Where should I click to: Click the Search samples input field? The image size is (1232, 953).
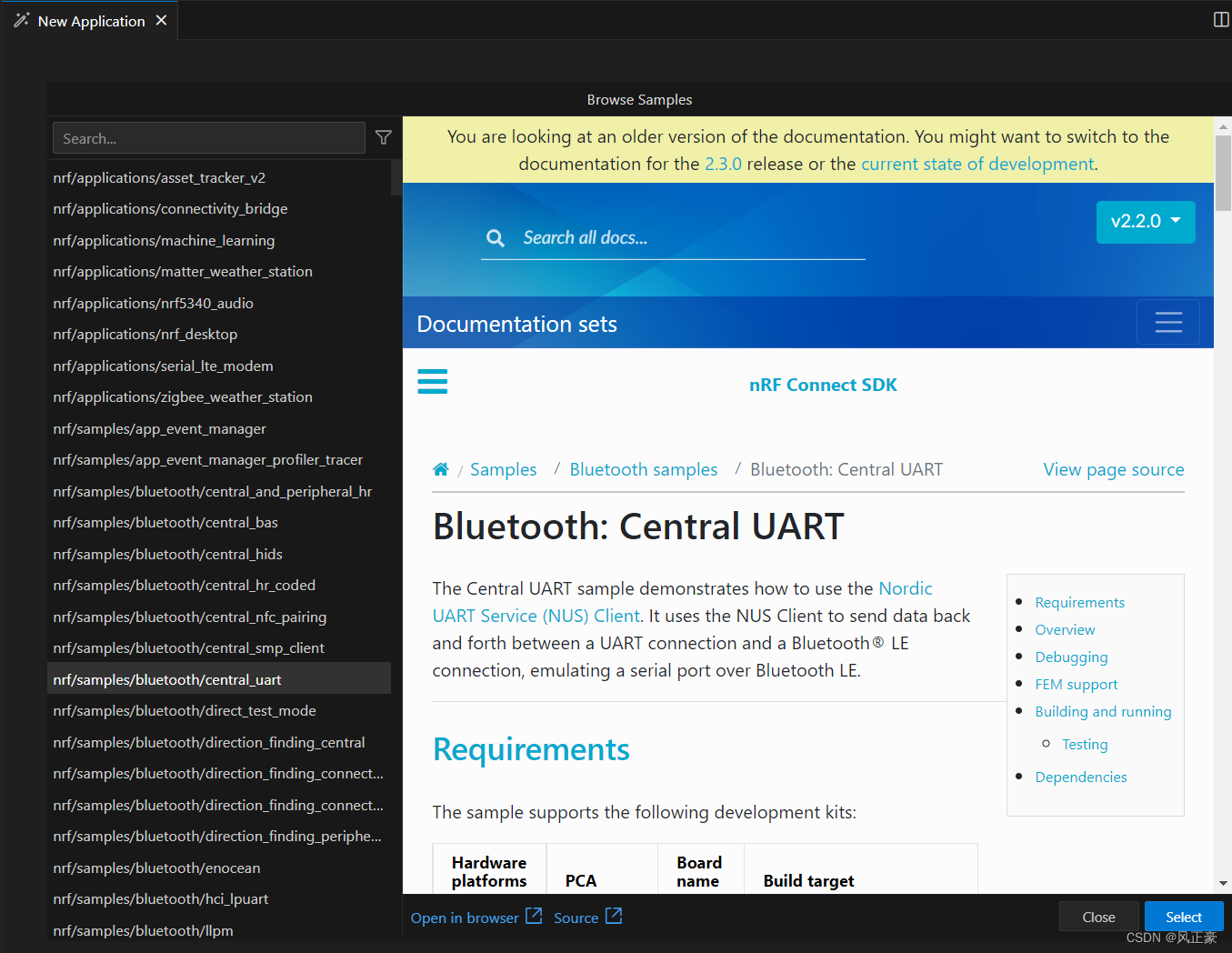click(209, 138)
